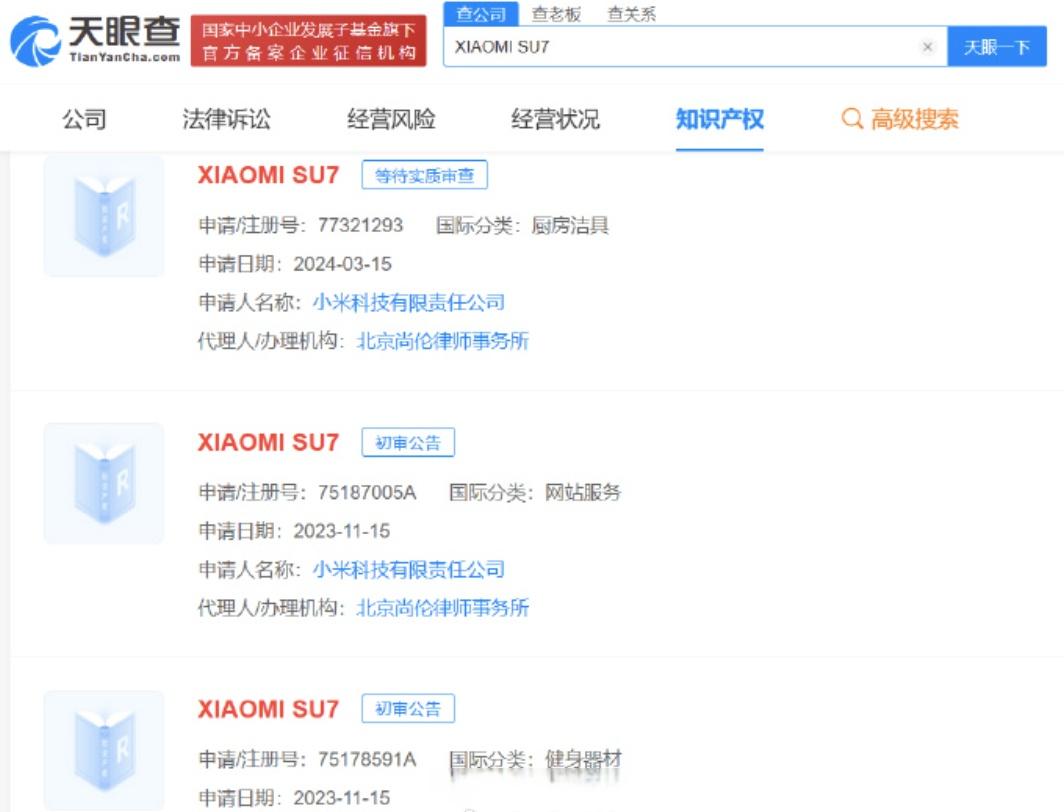
Task: Clear the search box with the X icon
Action: tap(927, 47)
